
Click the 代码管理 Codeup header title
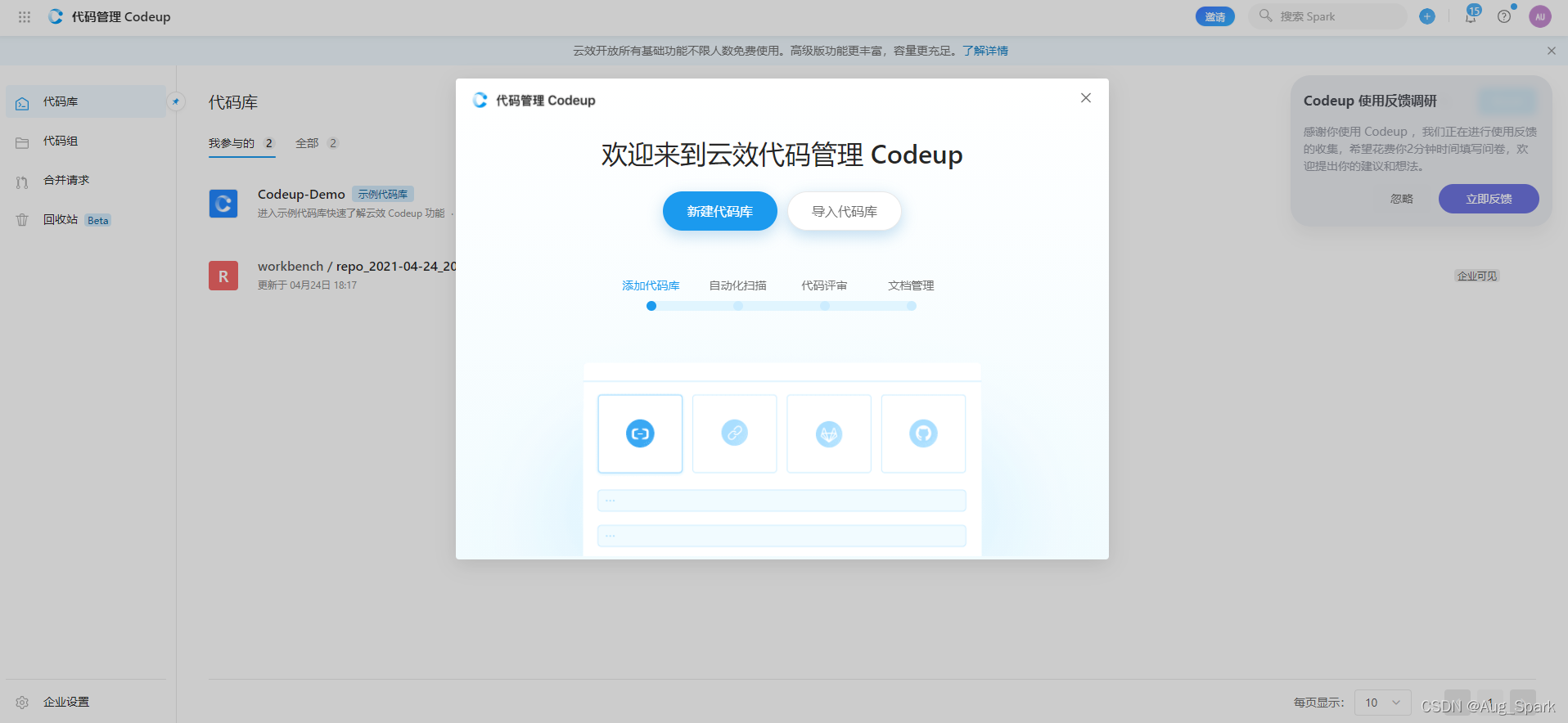(x=121, y=16)
